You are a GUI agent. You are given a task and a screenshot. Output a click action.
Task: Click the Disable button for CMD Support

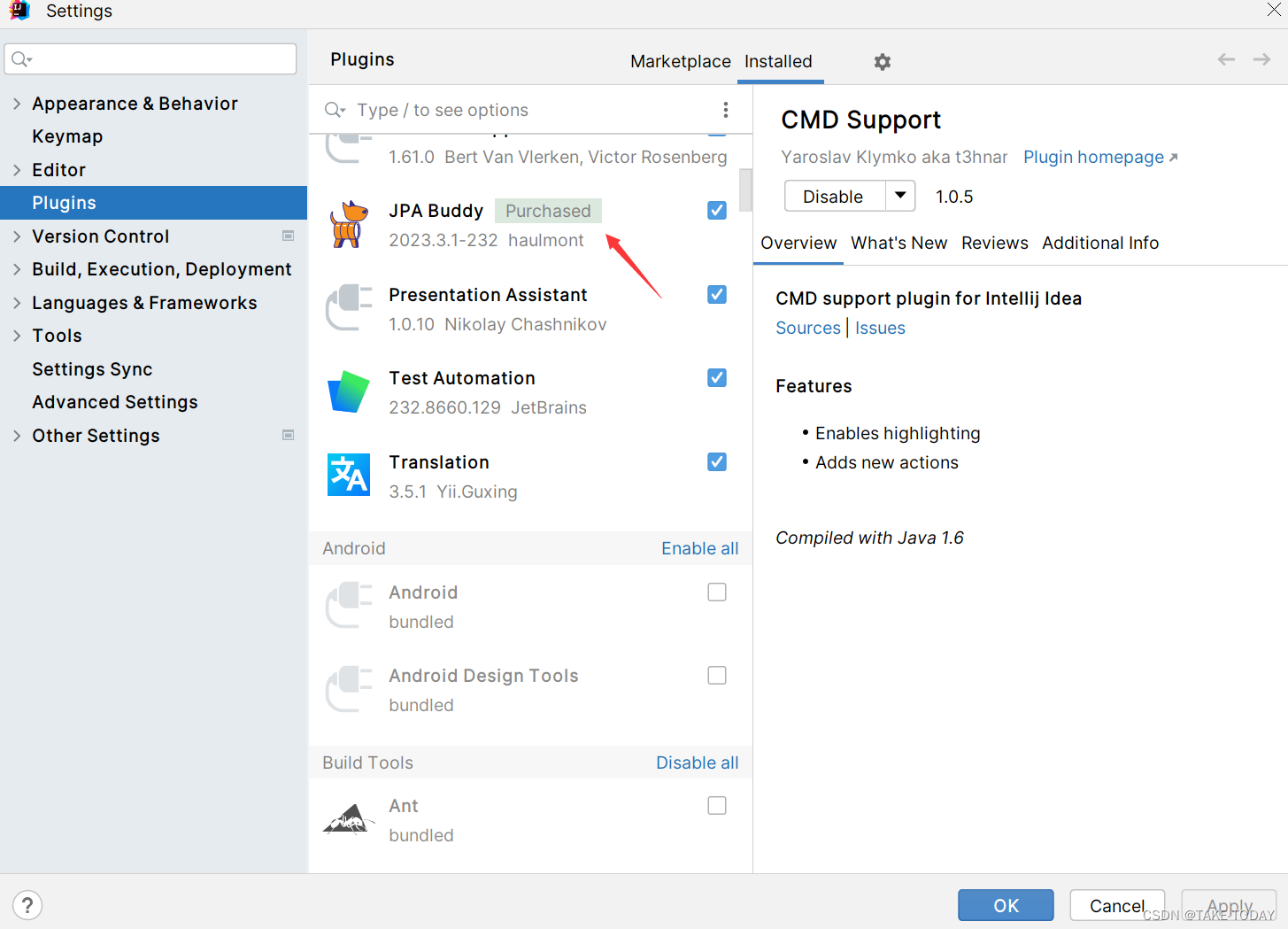click(x=834, y=196)
